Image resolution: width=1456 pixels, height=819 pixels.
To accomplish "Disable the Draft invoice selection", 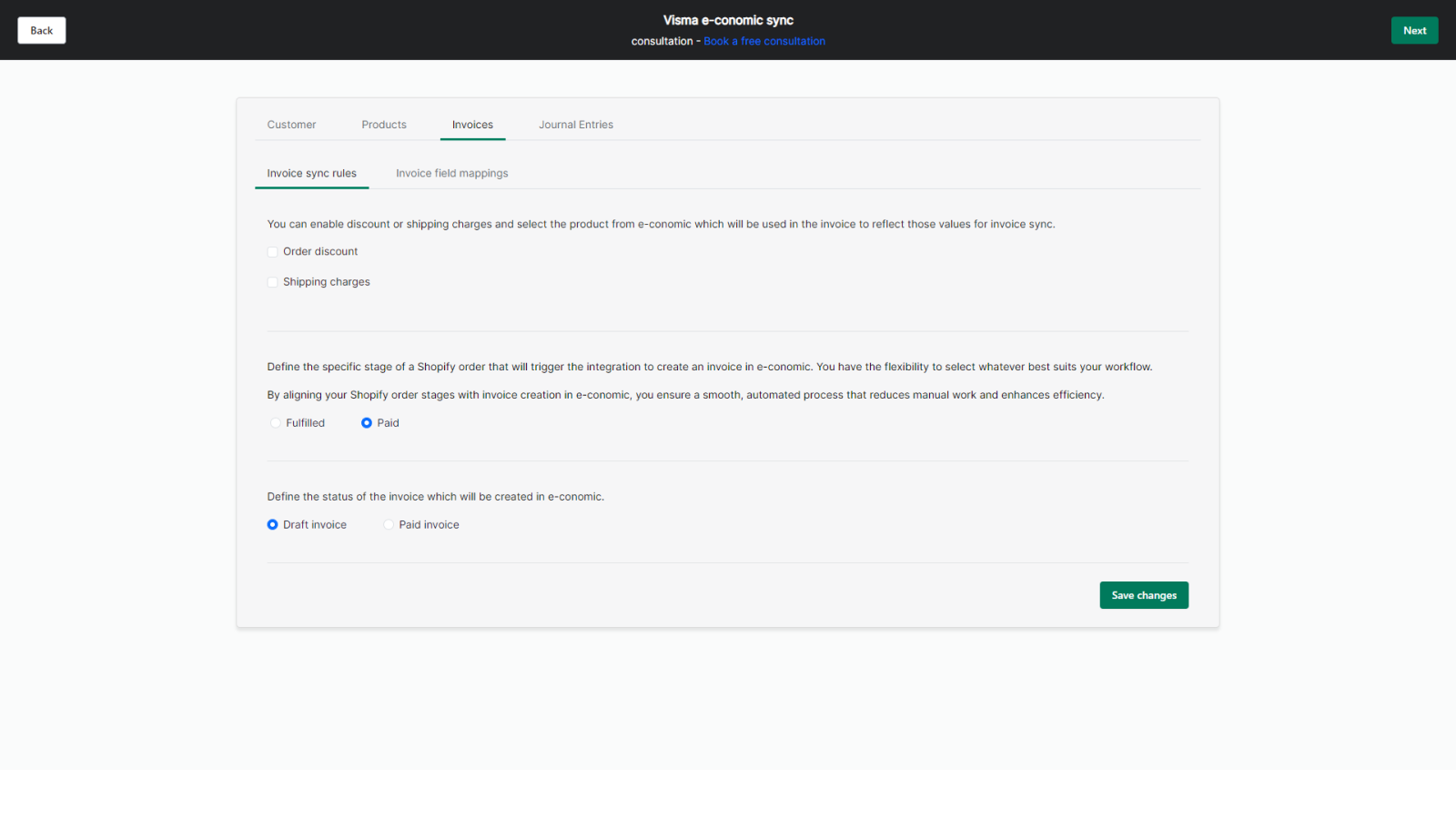I will [271, 524].
